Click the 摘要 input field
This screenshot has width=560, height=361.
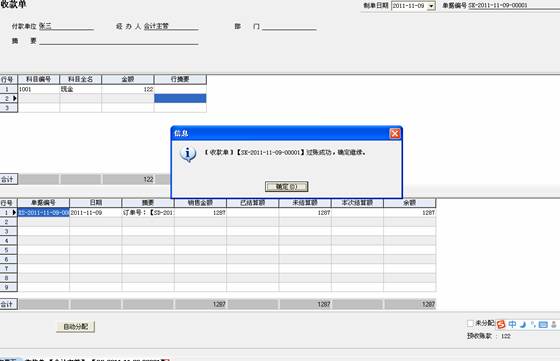coord(119,41)
